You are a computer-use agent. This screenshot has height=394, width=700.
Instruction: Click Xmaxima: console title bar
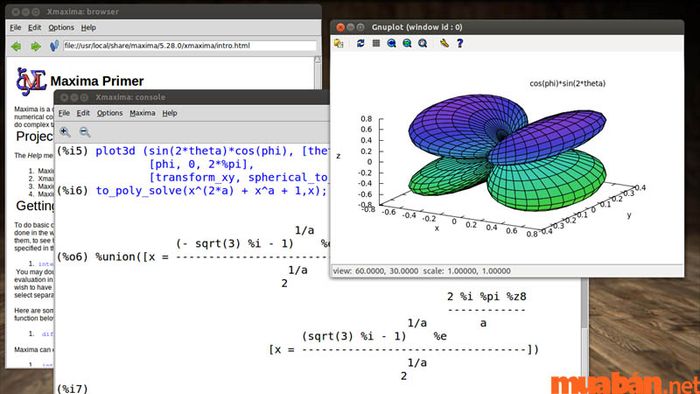tap(192, 97)
